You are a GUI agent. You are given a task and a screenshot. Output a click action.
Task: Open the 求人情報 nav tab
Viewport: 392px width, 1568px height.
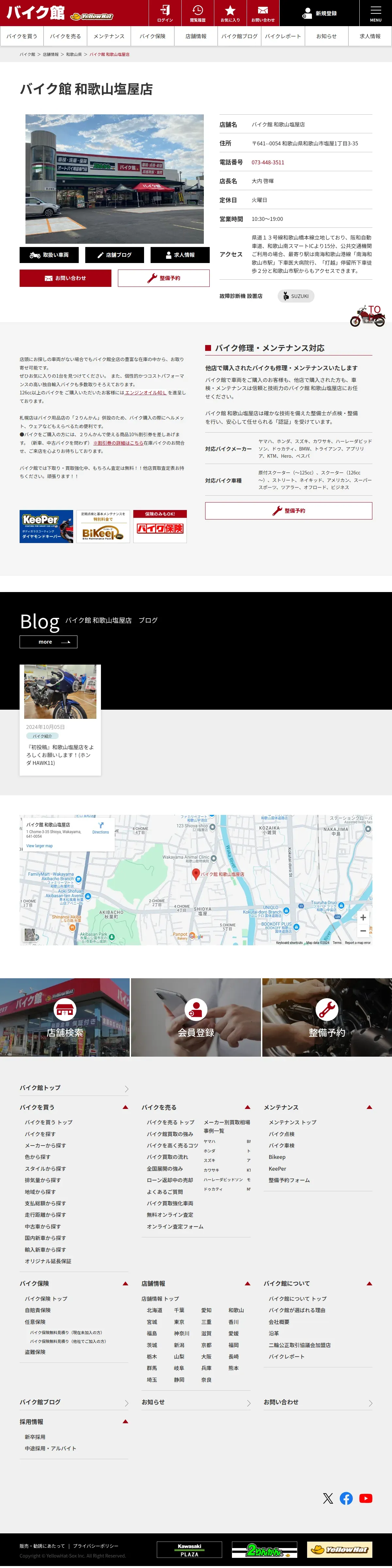click(370, 37)
